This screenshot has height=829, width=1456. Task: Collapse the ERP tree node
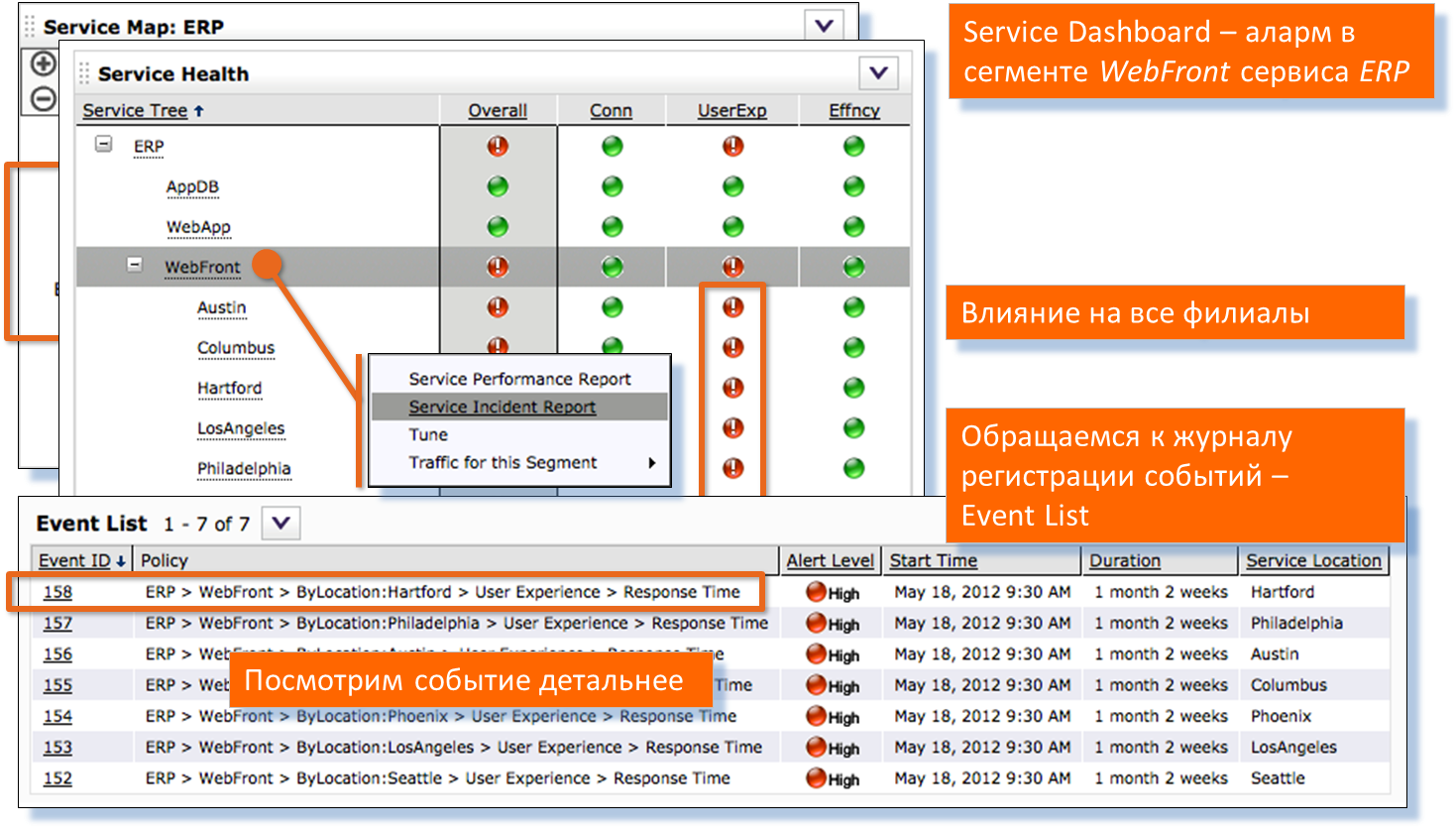pyautogui.click(x=103, y=145)
